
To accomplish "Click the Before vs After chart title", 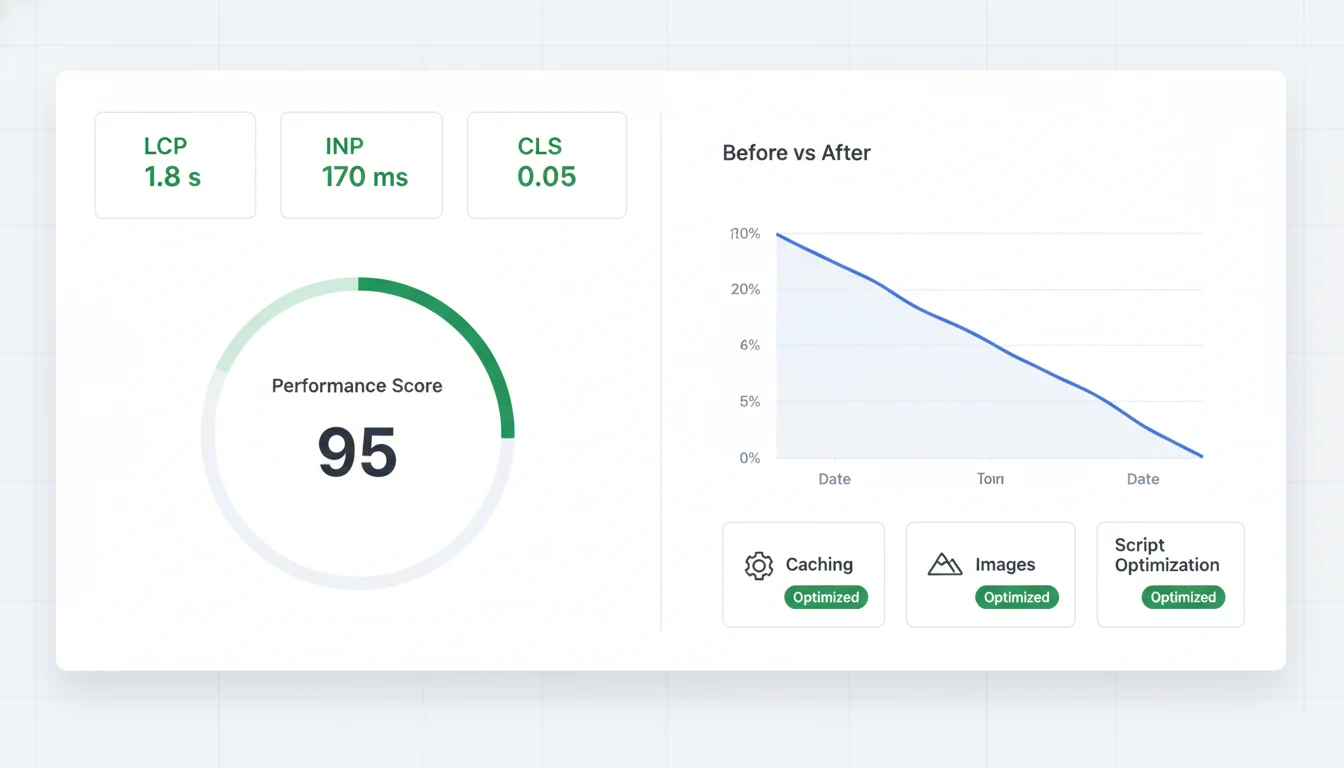I will (x=796, y=152).
